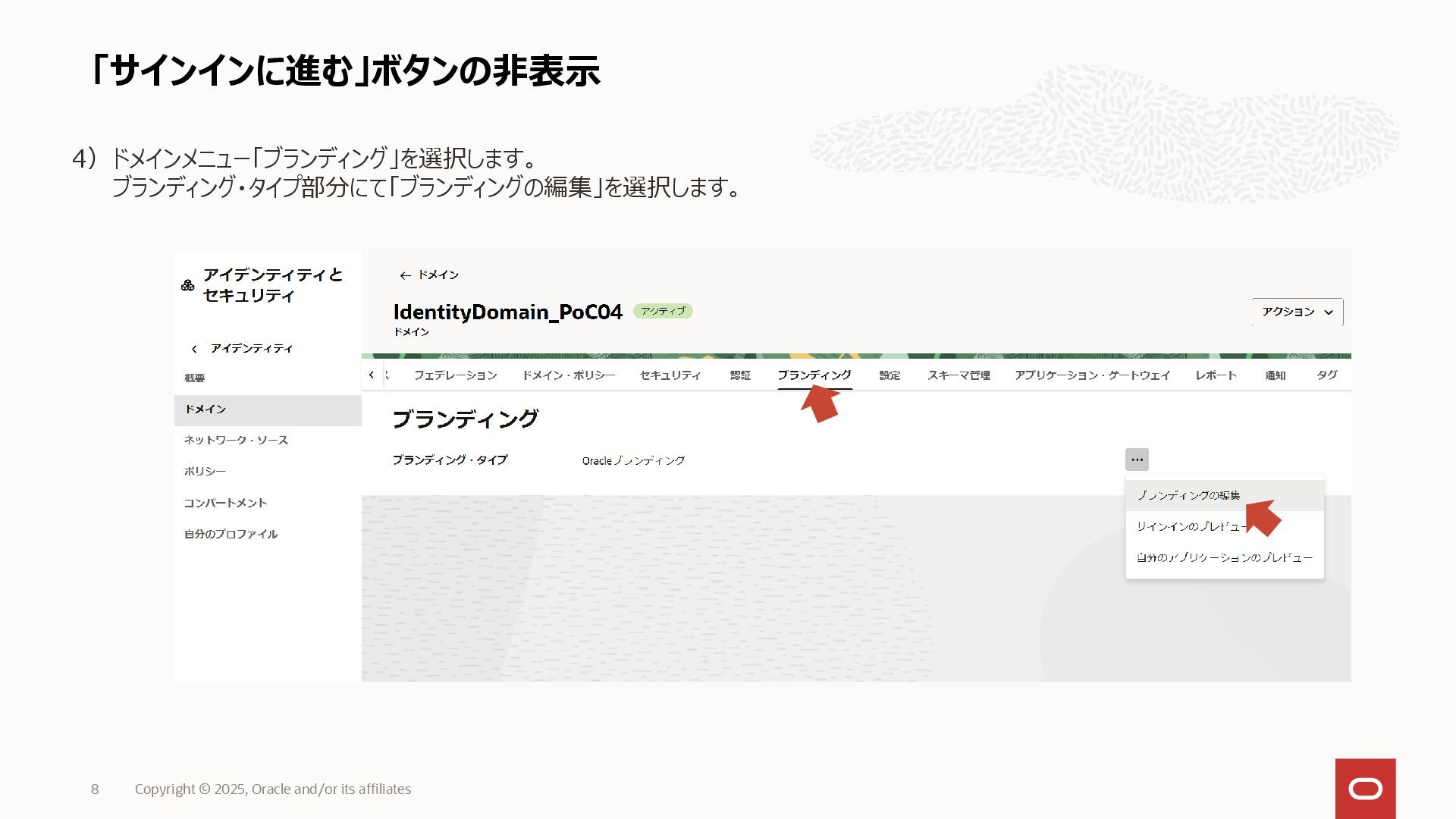The image size is (1456, 819).
Task: Switch to the スキーマ管理 tab
Action: coord(959,375)
